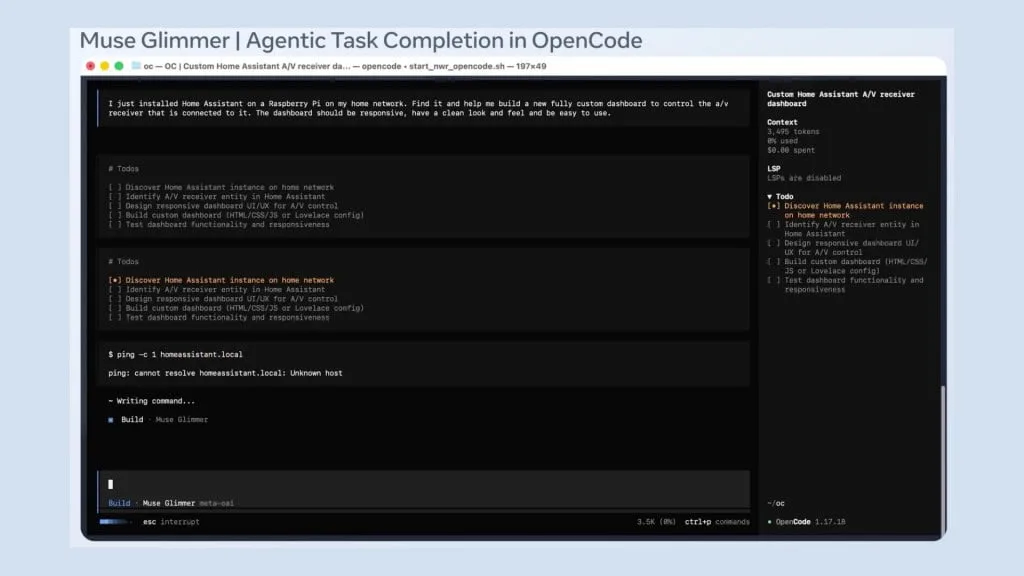The height and width of the screenshot is (576, 1024).
Task: Click the '$0.00 spent' value in sidebar
Action: [x=791, y=150]
